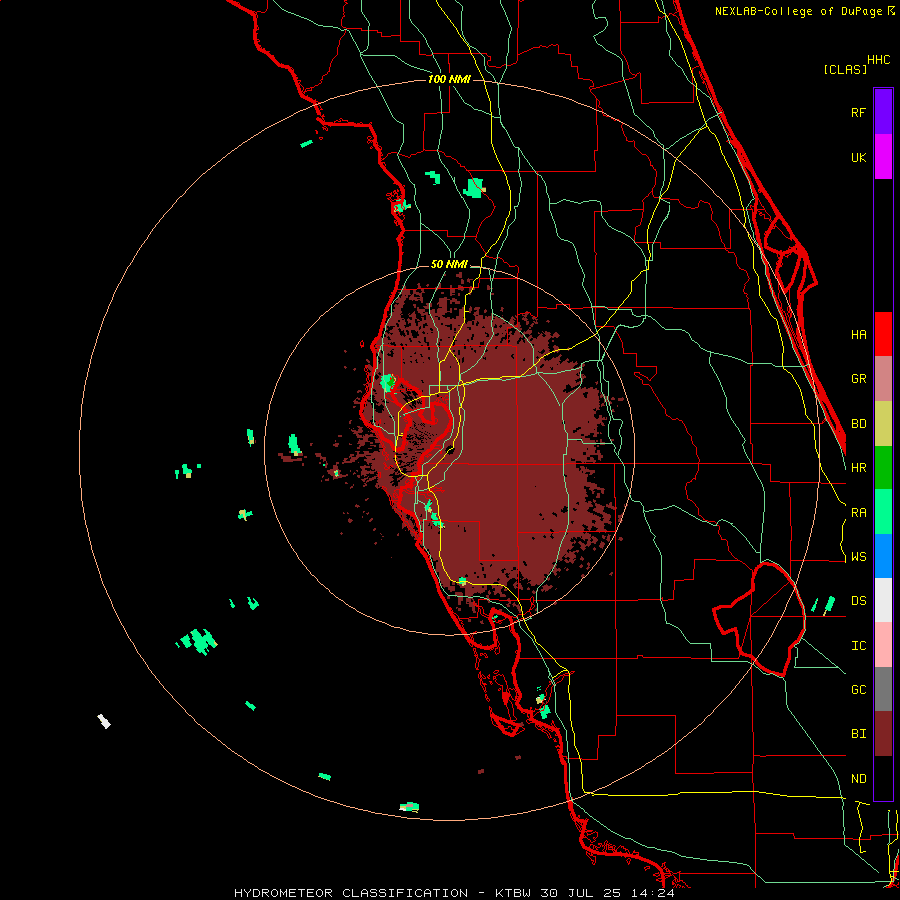Click the "IC" legend label
This screenshot has height=900, width=900.
point(858,646)
